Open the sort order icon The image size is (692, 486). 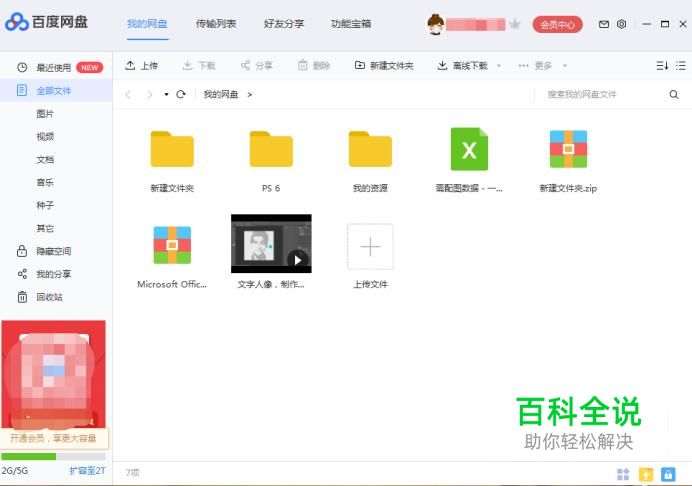pos(662,66)
